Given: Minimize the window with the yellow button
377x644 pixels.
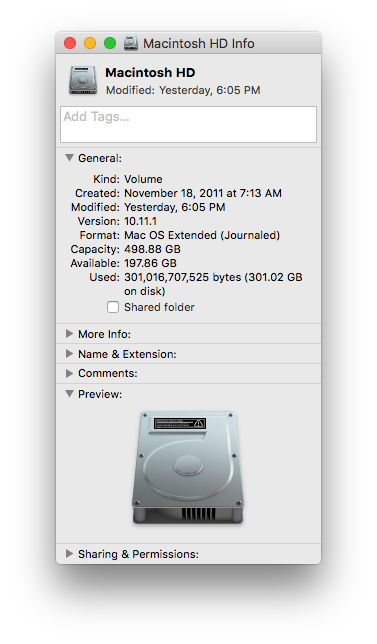Looking at the screenshot, I should pos(90,43).
